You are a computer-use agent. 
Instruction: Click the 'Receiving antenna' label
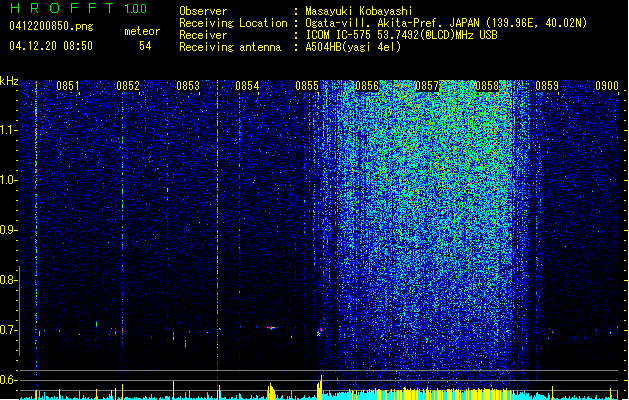click(230, 47)
